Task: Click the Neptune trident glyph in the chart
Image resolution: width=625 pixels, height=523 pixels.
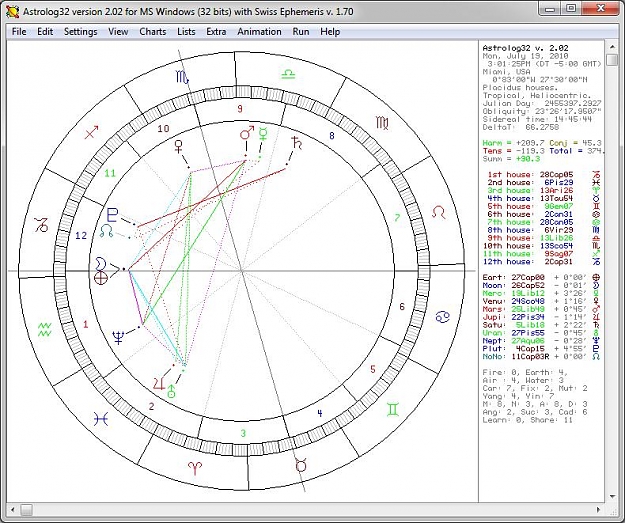Action: point(118,337)
